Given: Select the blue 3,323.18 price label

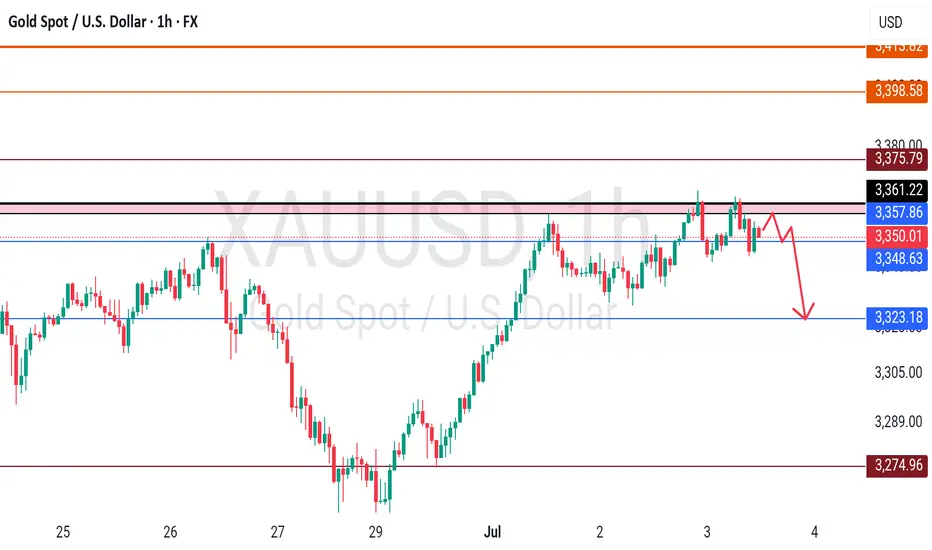Looking at the screenshot, I should point(896,318).
